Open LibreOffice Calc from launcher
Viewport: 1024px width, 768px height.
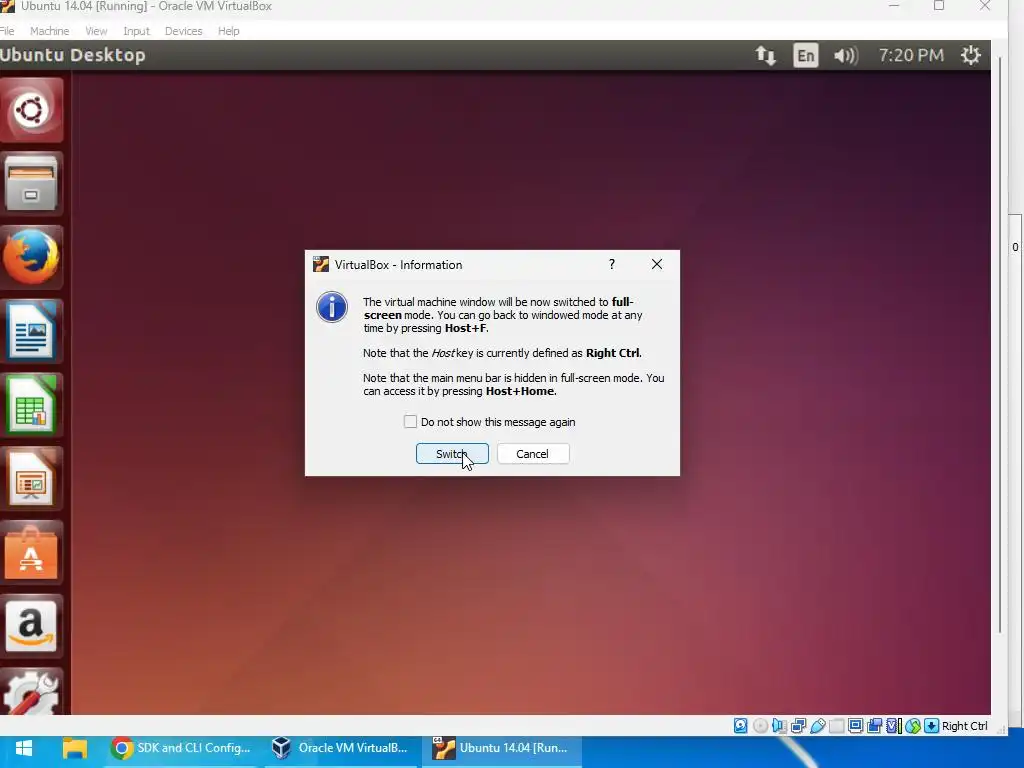[31, 405]
